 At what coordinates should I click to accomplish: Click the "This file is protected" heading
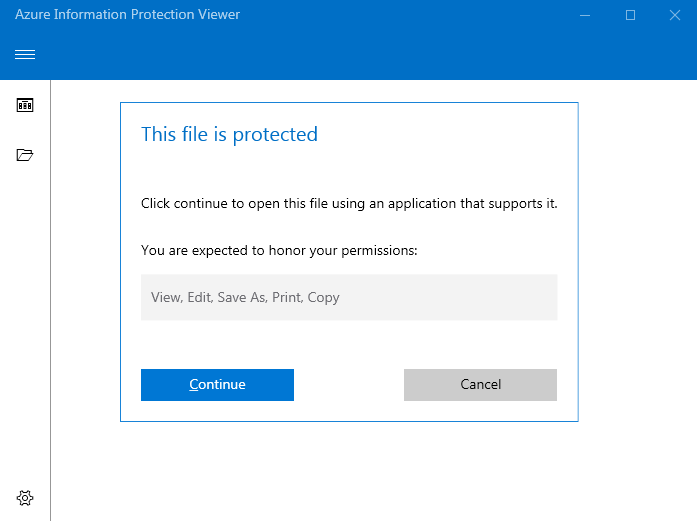[229, 134]
